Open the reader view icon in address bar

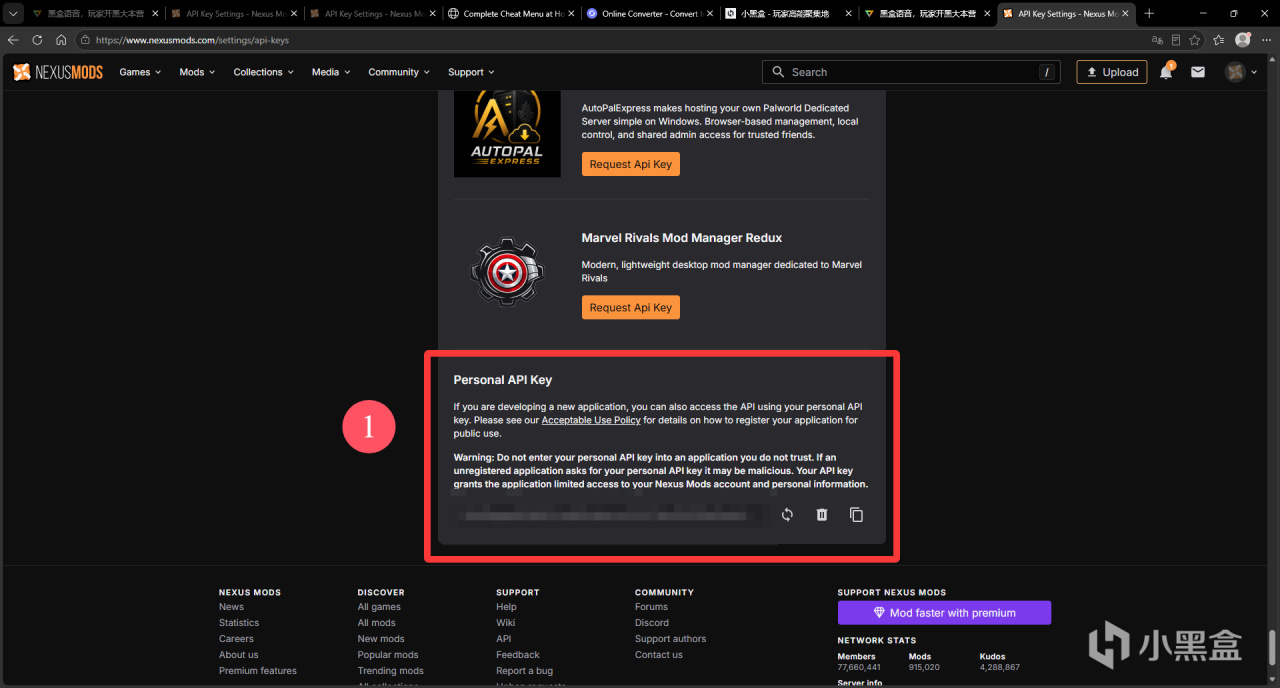(1175, 40)
